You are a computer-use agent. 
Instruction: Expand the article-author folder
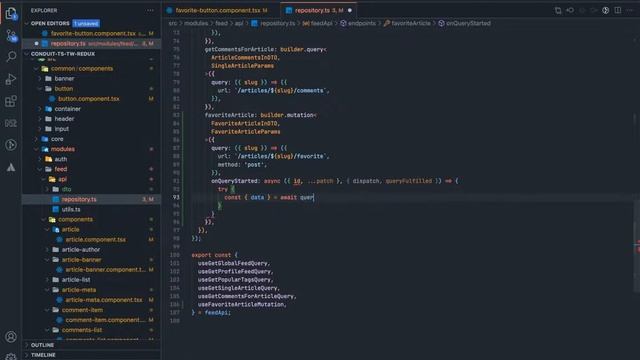tap(80, 249)
